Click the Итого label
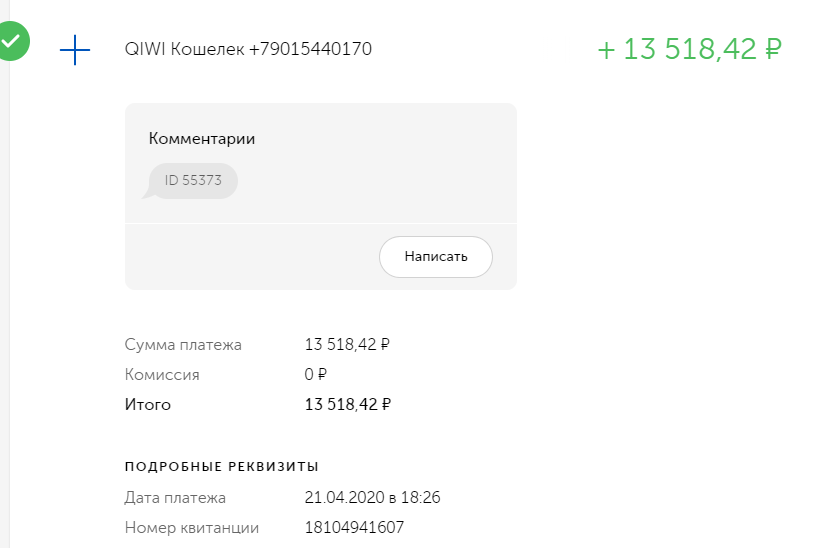The height and width of the screenshot is (548, 828). pyautogui.click(x=148, y=405)
